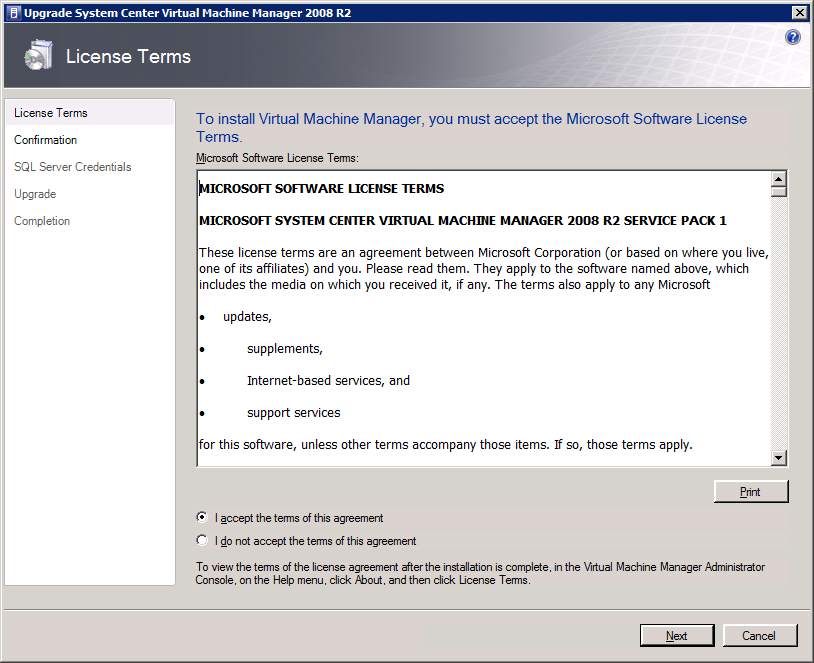The width and height of the screenshot is (814, 663).
Task: Click the 'To view the terms' note text
Action: [480, 573]
